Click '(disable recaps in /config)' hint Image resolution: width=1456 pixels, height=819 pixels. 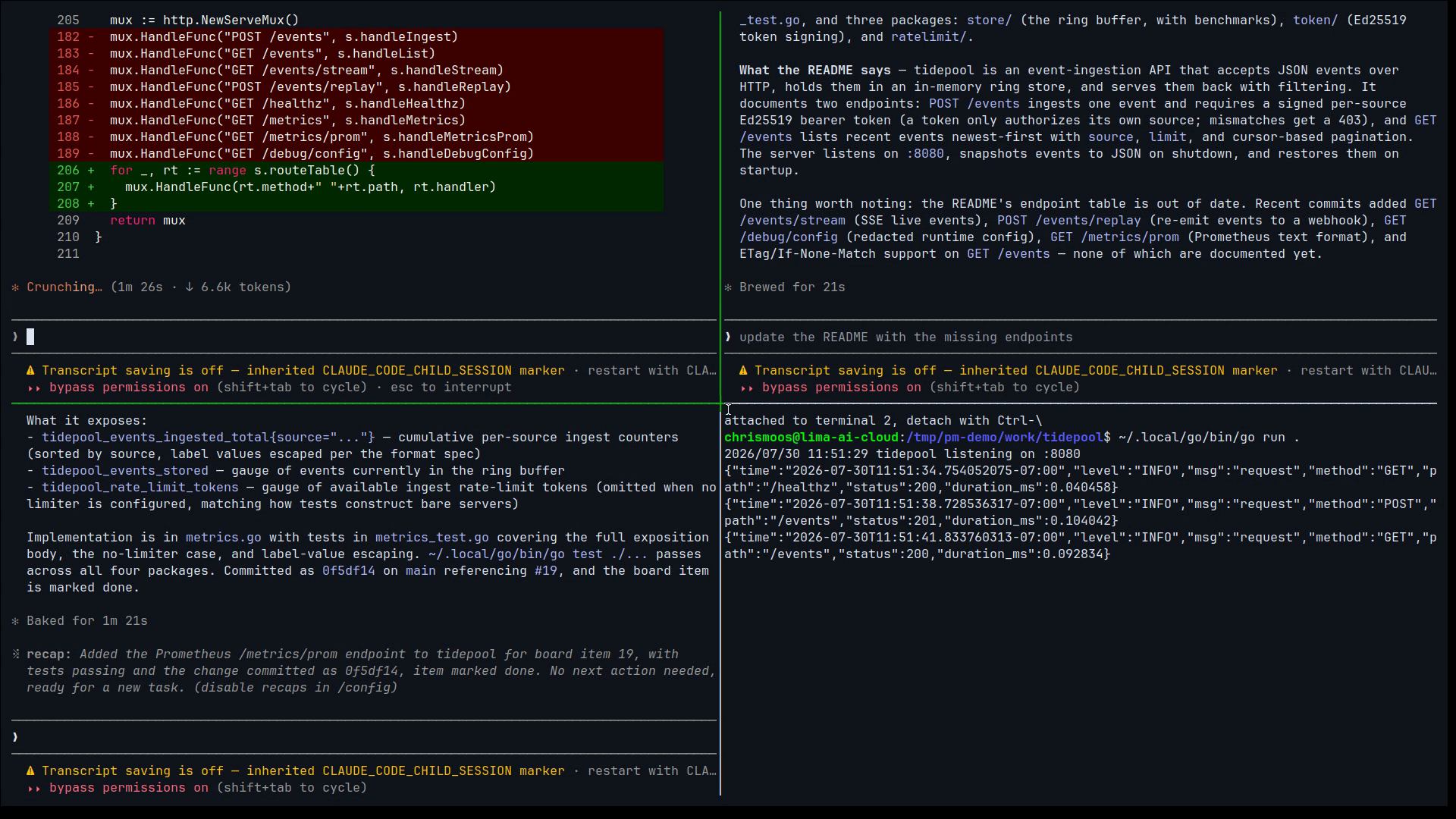296,688
